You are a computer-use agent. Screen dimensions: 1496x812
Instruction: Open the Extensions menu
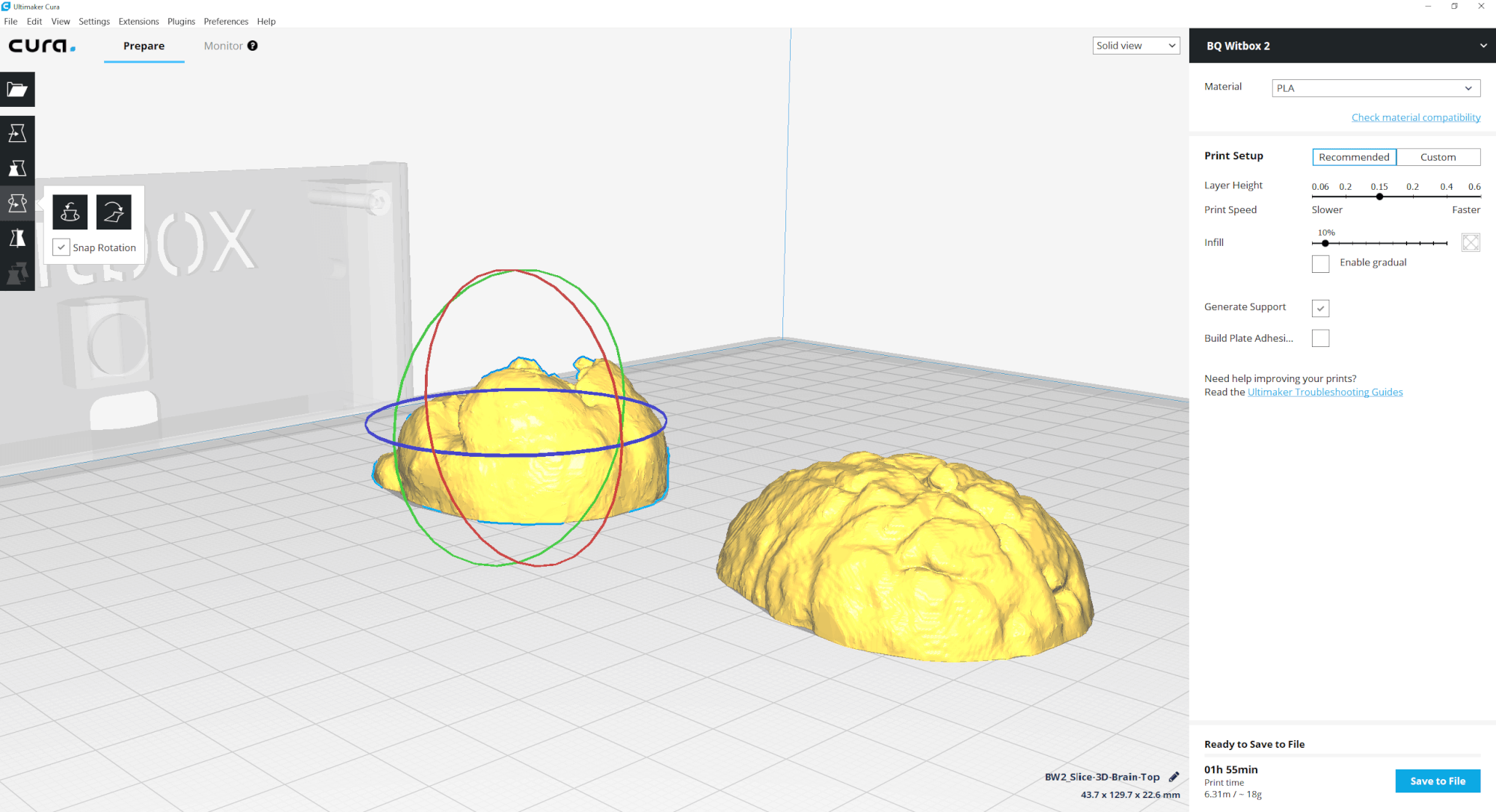pos(138,21)
